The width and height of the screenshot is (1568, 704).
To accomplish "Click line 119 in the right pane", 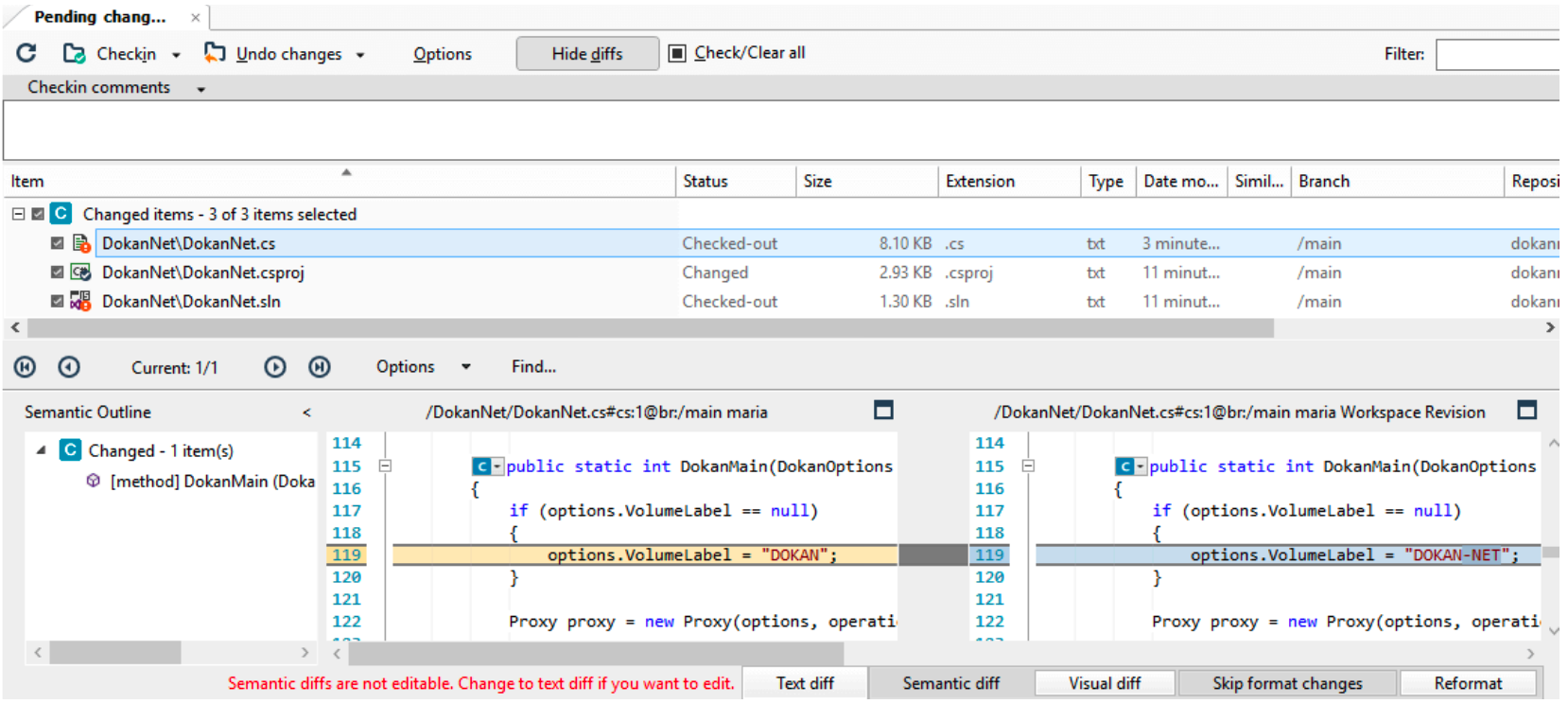I will click(x=1288, y=555).
